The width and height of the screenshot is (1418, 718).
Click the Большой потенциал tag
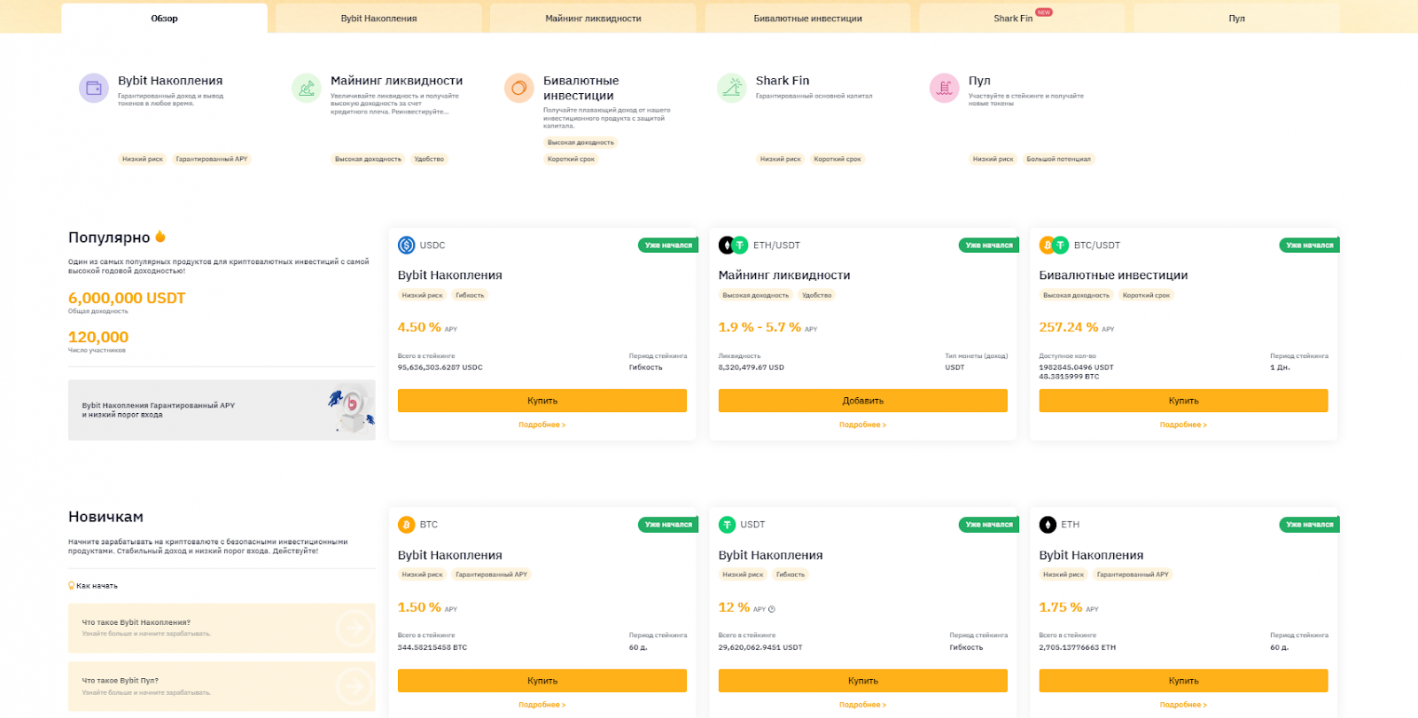click(x=1058, y=159)
